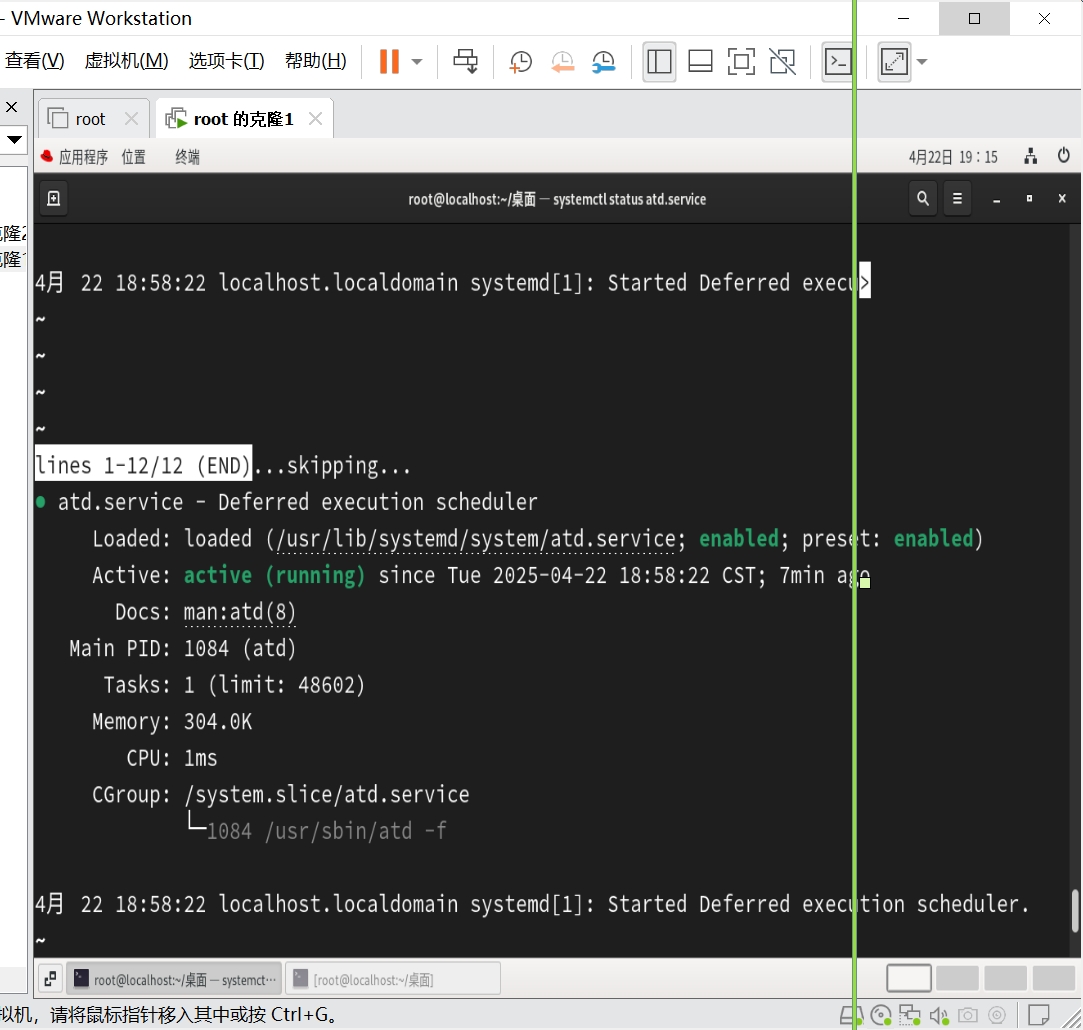Close the root VM tab
The image size is (1083, 1030).
click(131, 119)
